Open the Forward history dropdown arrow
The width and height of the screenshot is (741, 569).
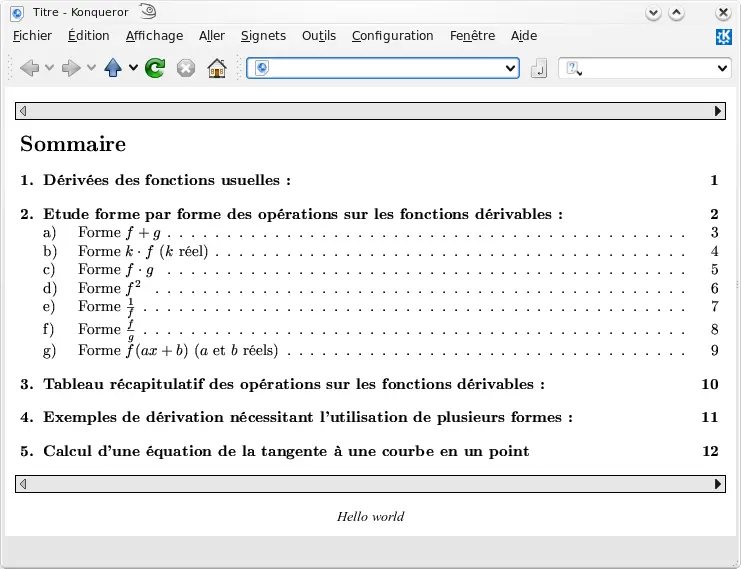click(91, 68)
